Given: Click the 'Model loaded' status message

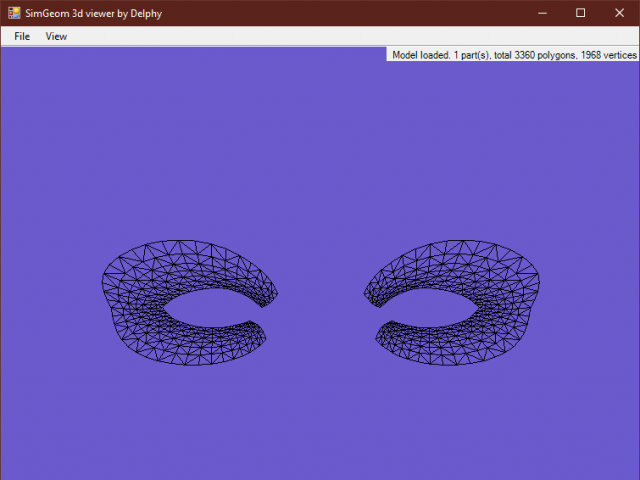Looking at the screenshot, I should (x=421, y=55).
